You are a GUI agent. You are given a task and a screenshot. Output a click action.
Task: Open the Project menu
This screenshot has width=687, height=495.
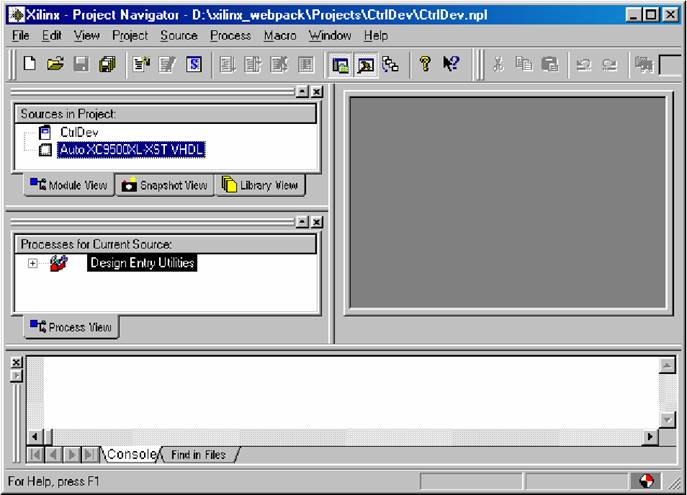(x=129, y=35)
